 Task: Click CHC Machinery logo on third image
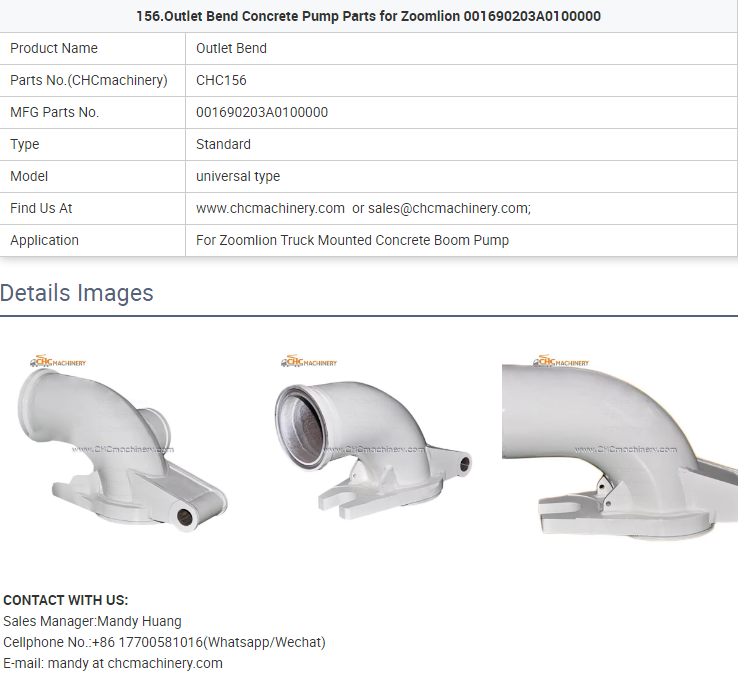coord(561,361)
